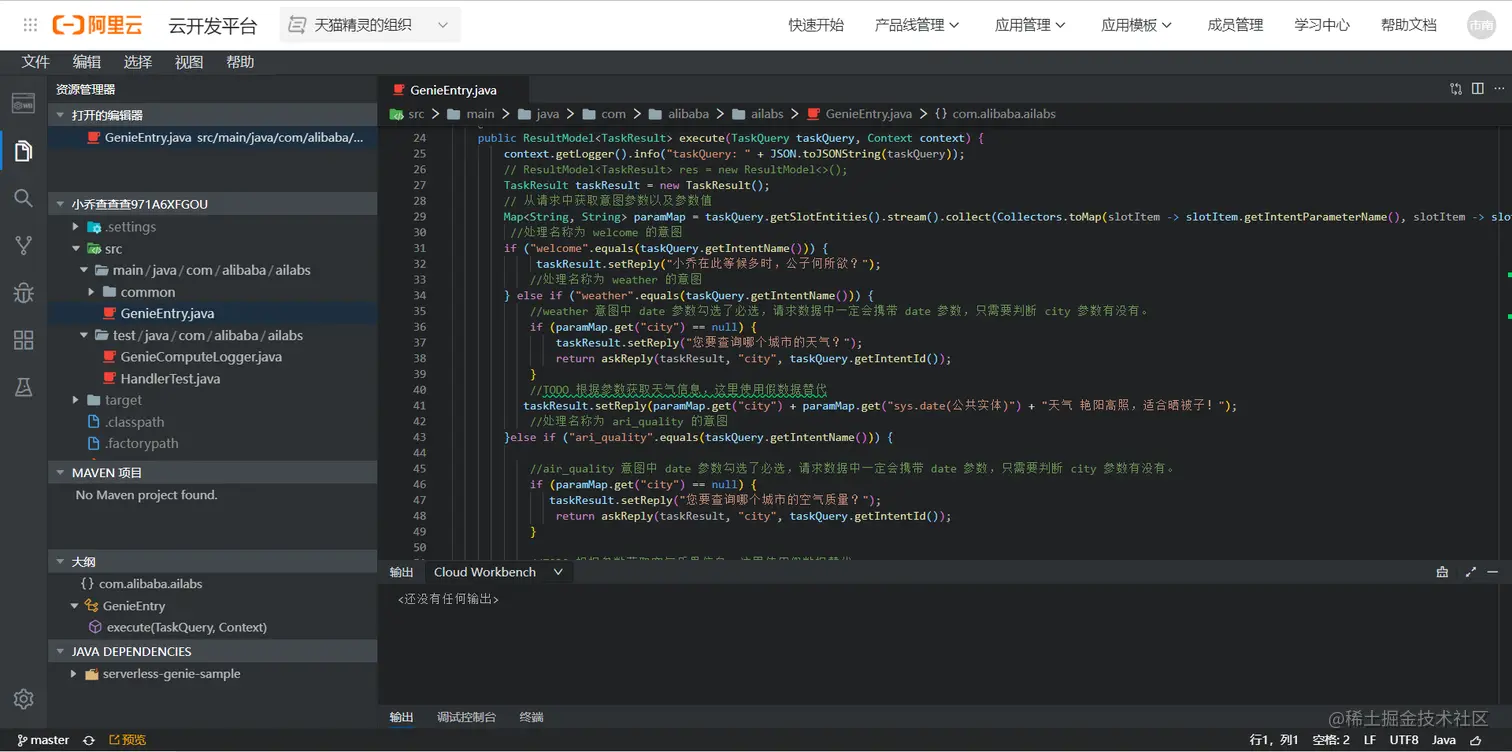Click the thumbs-up feedback icon

[x=1476, y=740]
